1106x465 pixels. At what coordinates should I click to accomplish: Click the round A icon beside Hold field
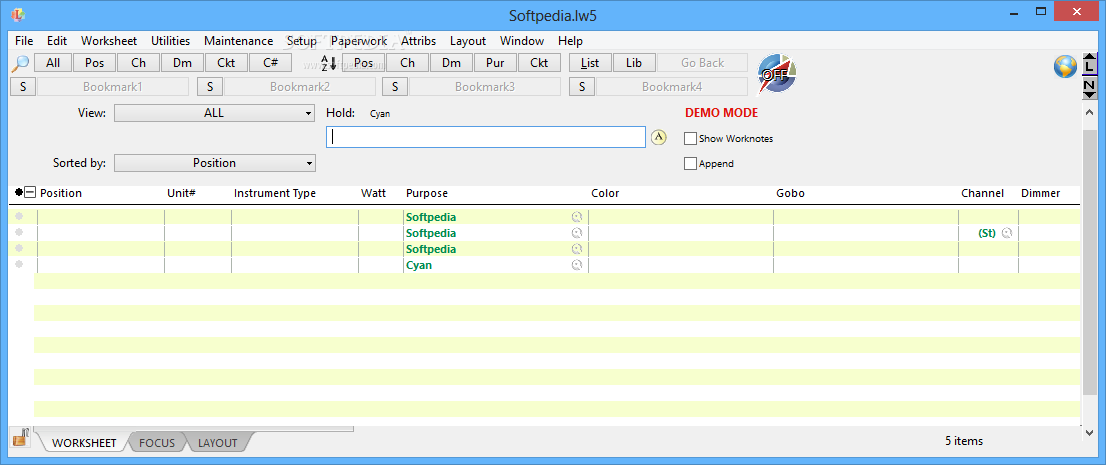(658, 137)
